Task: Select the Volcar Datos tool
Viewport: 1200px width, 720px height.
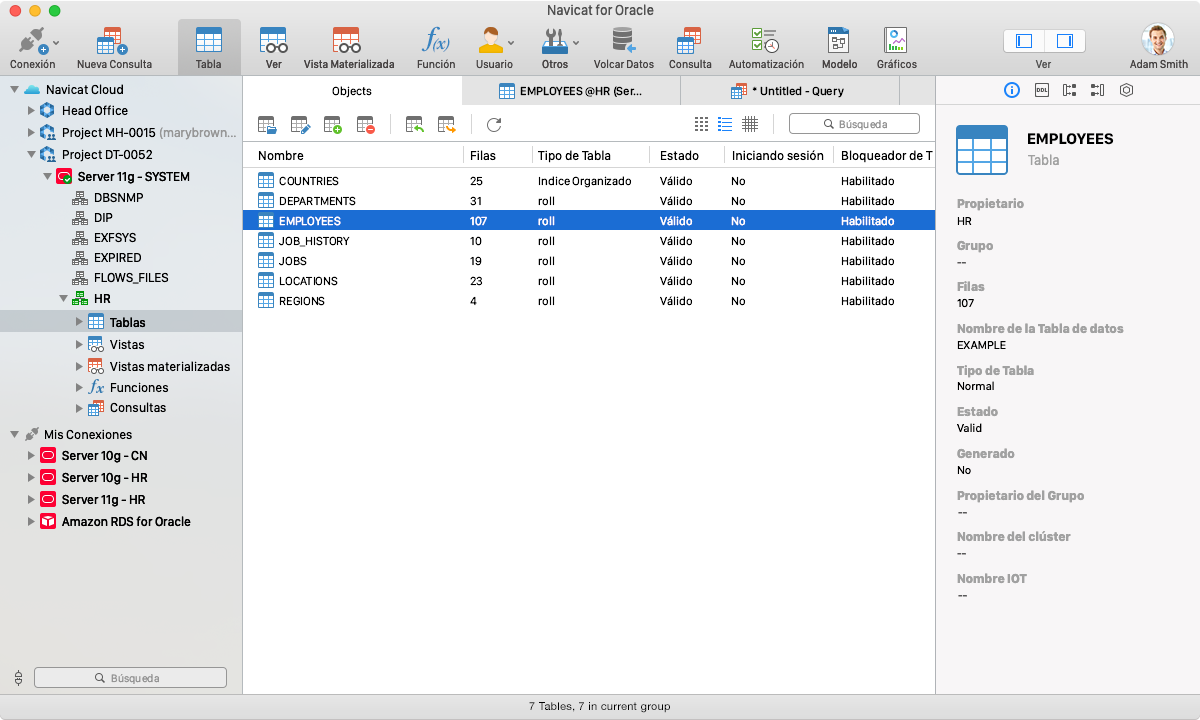Action: [623, 45]
